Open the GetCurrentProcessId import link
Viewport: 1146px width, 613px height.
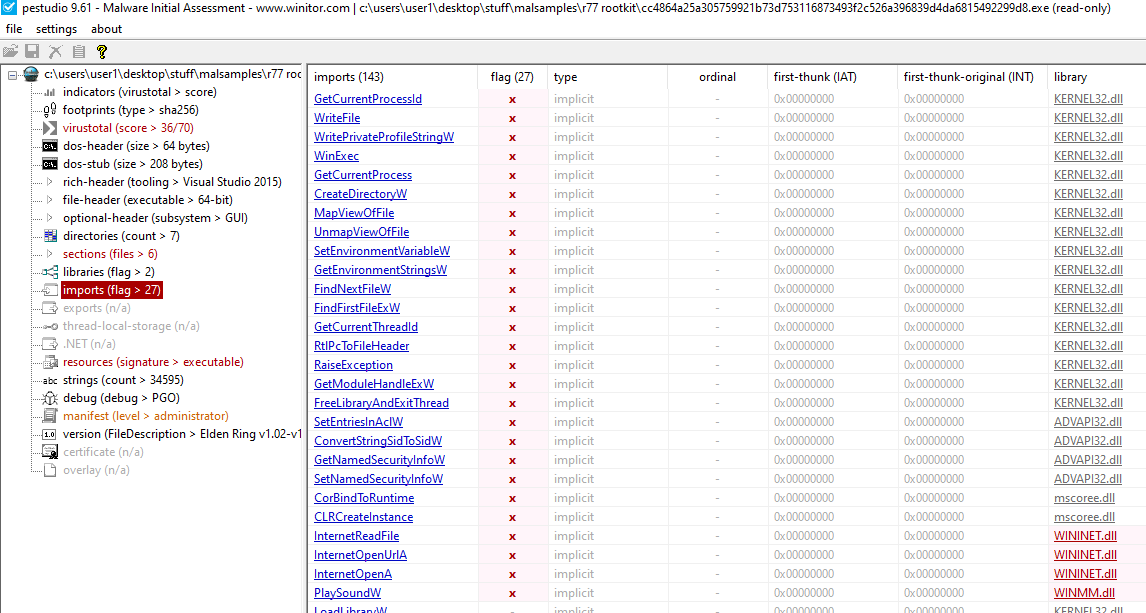[368, 99]
